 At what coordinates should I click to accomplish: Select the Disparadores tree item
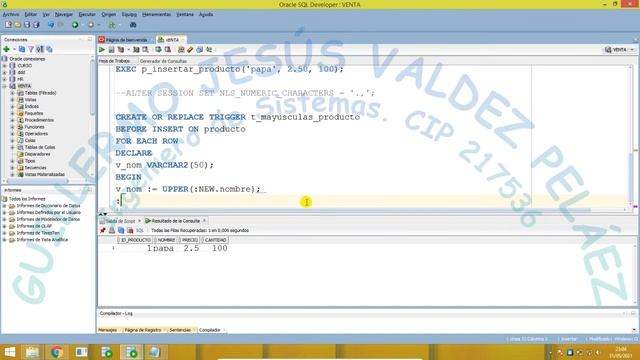pos(37,154)
